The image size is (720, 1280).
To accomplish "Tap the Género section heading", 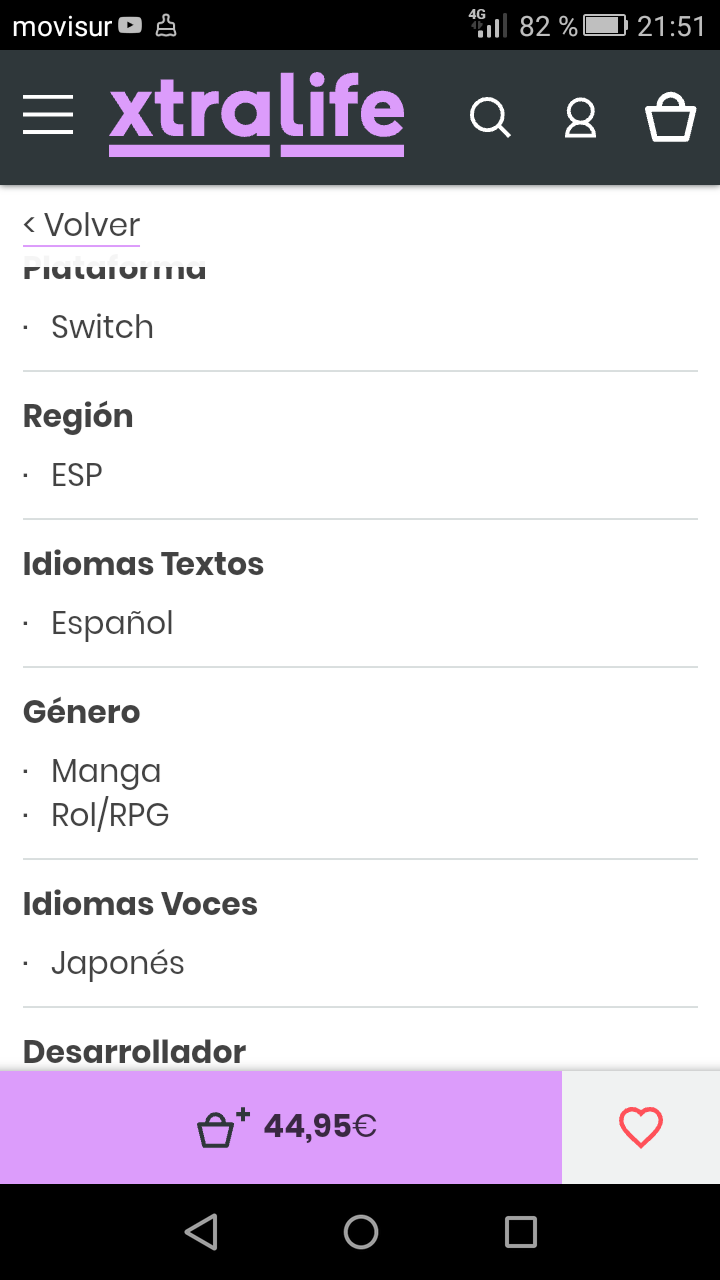I will [81, 712].
